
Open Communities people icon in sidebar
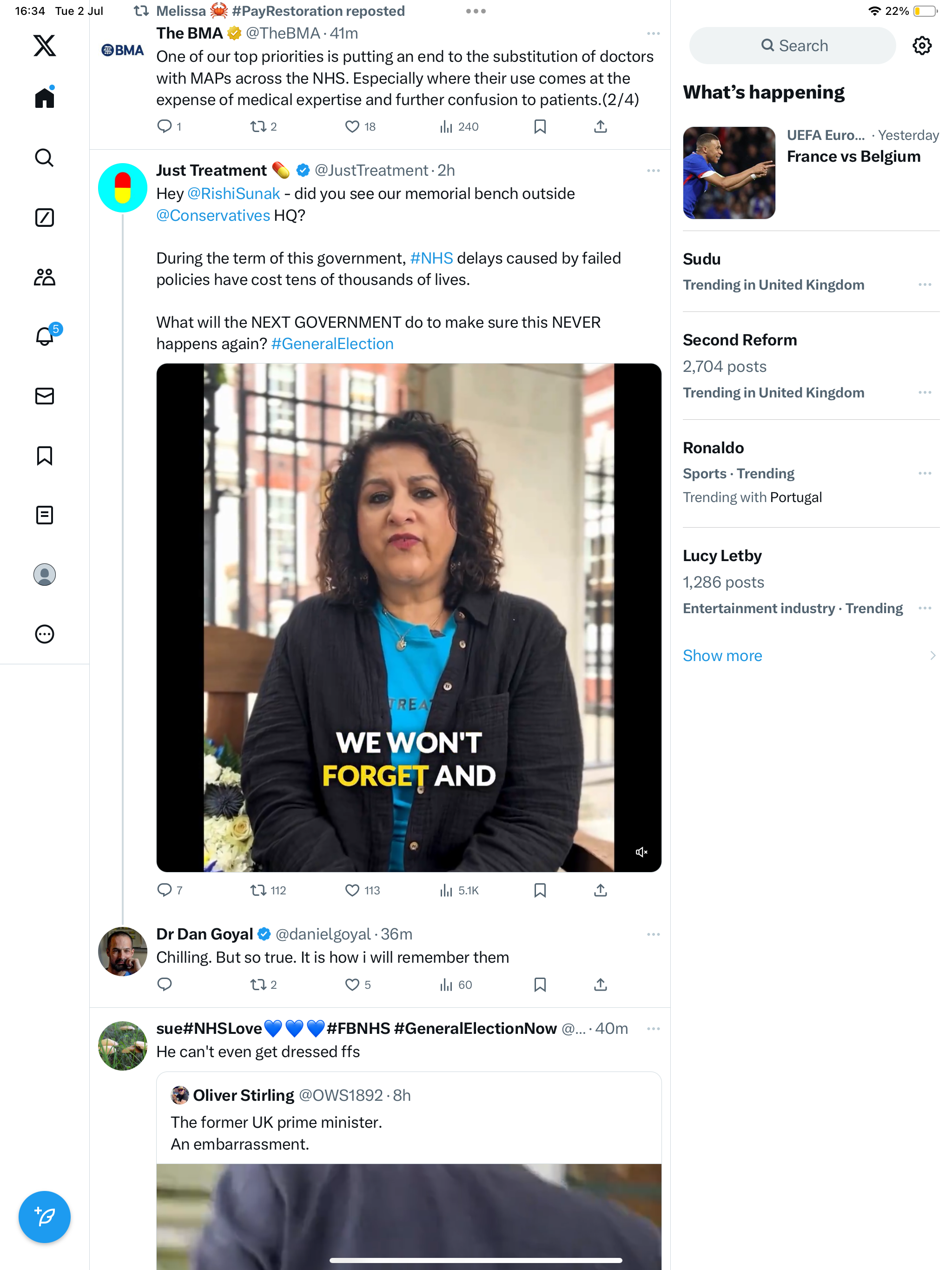point(44,278)
